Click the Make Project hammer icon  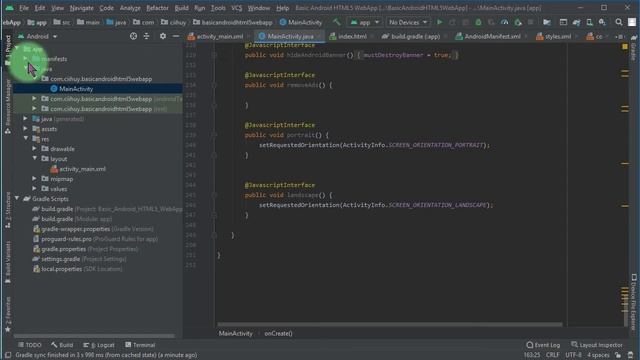pyautogui.click(x=336, y=22)
